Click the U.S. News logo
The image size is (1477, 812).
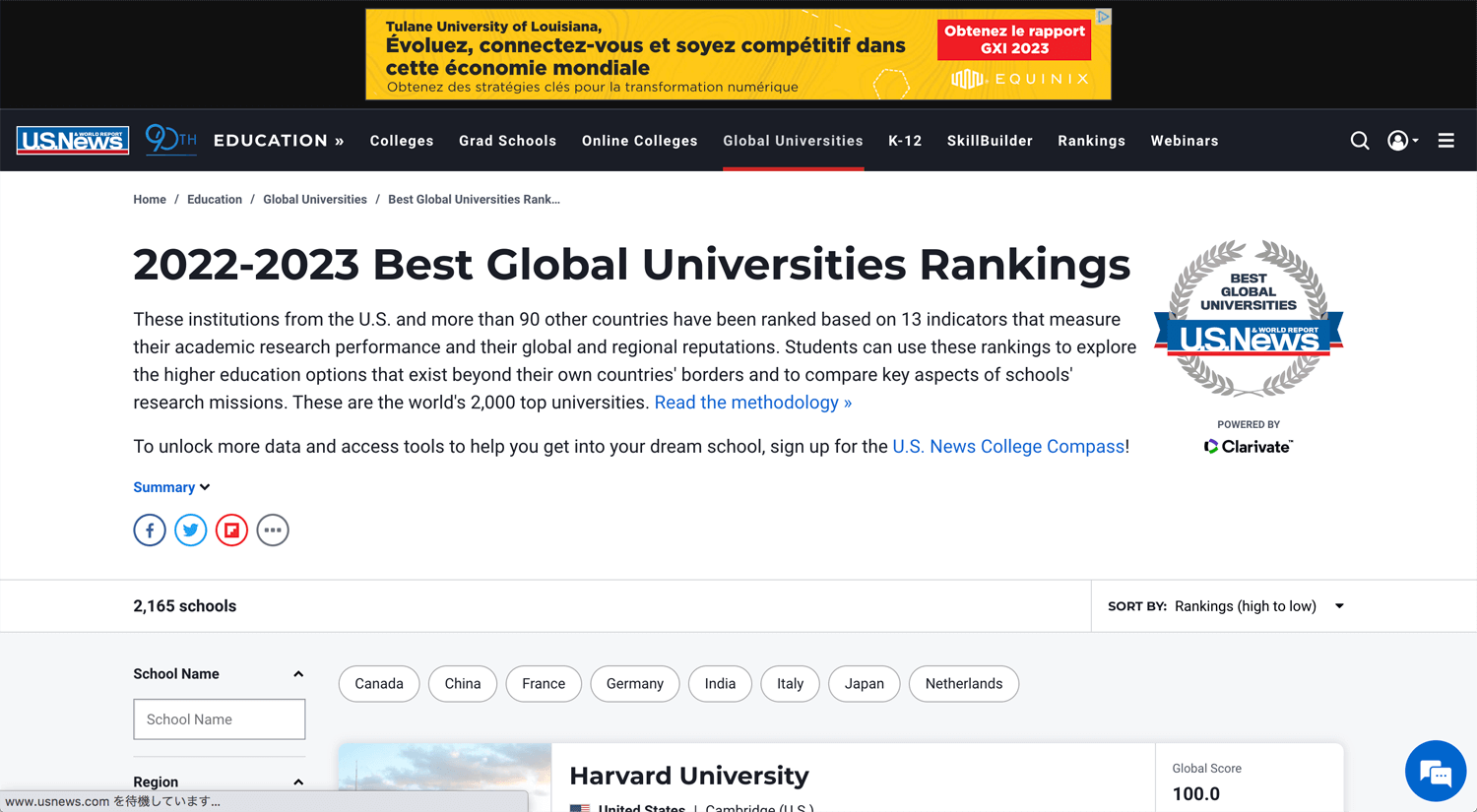tap(73, 141)
